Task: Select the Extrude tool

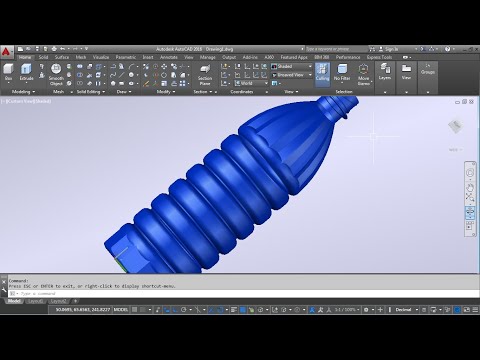Action: [x=26, y=72]
